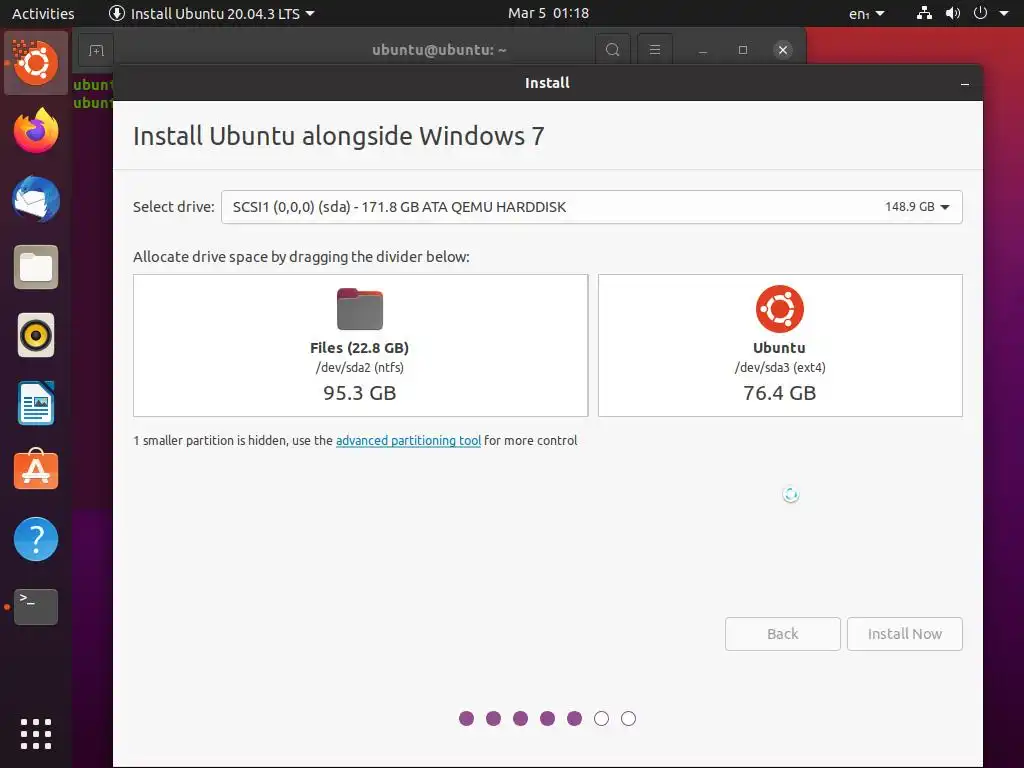Click the /dev/sda3 (ext4) label
1024x768 pixels.
coord(780,368)
